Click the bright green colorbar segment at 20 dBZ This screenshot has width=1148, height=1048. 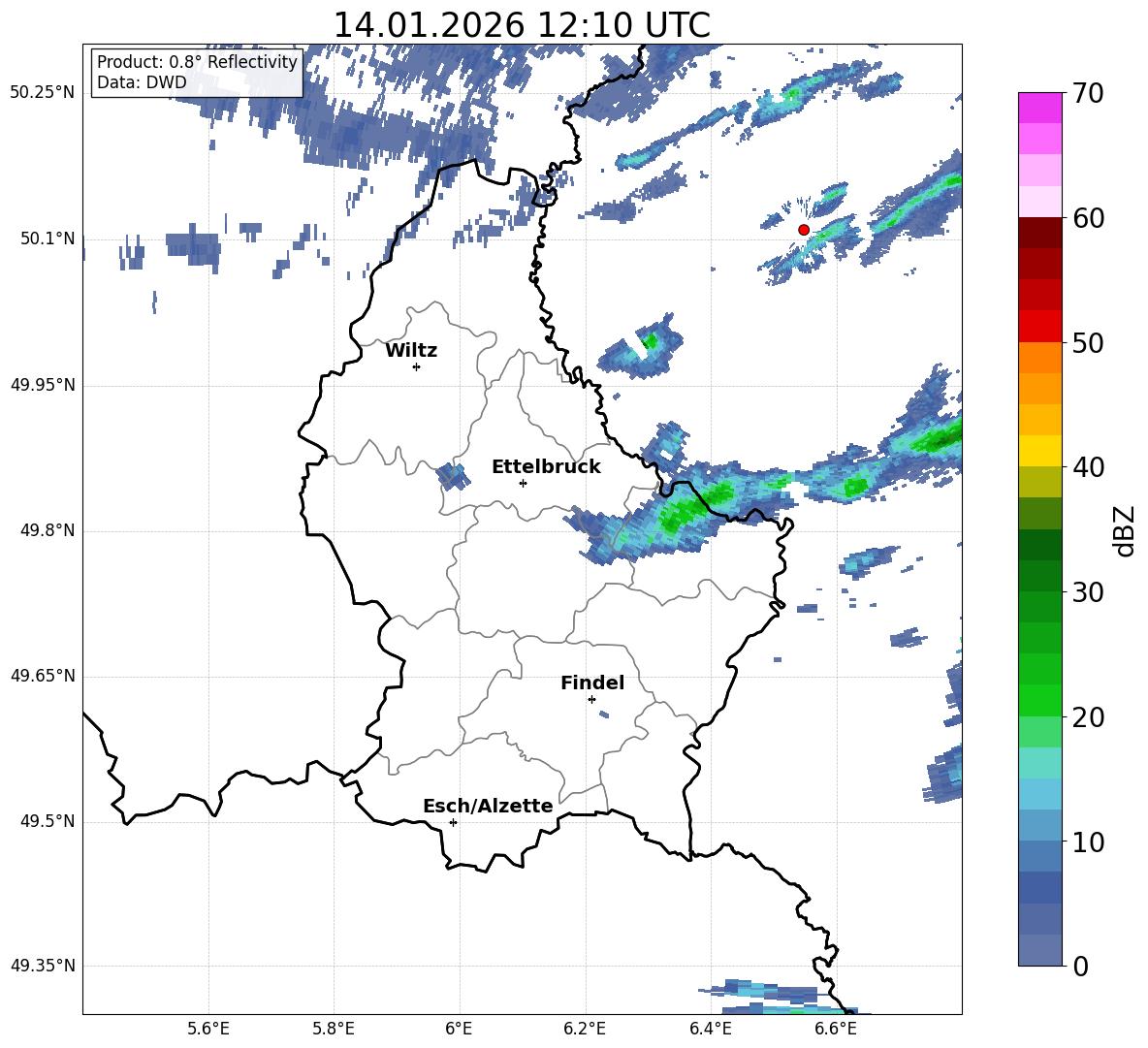click(x=1039, y=700)
